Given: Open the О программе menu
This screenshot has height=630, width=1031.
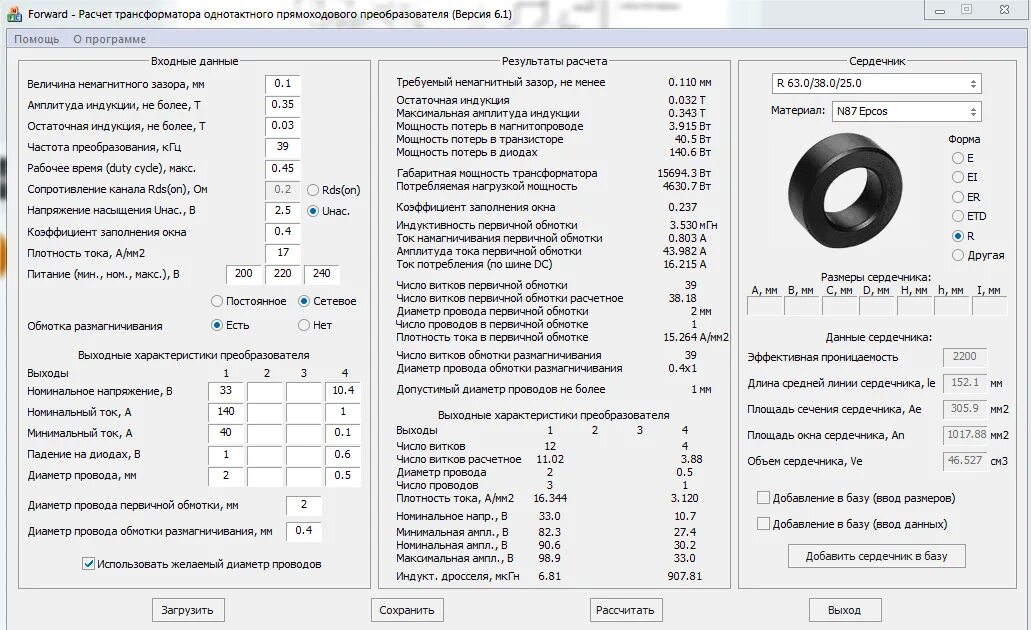Looking at the screenshot, I should [109, 39].
